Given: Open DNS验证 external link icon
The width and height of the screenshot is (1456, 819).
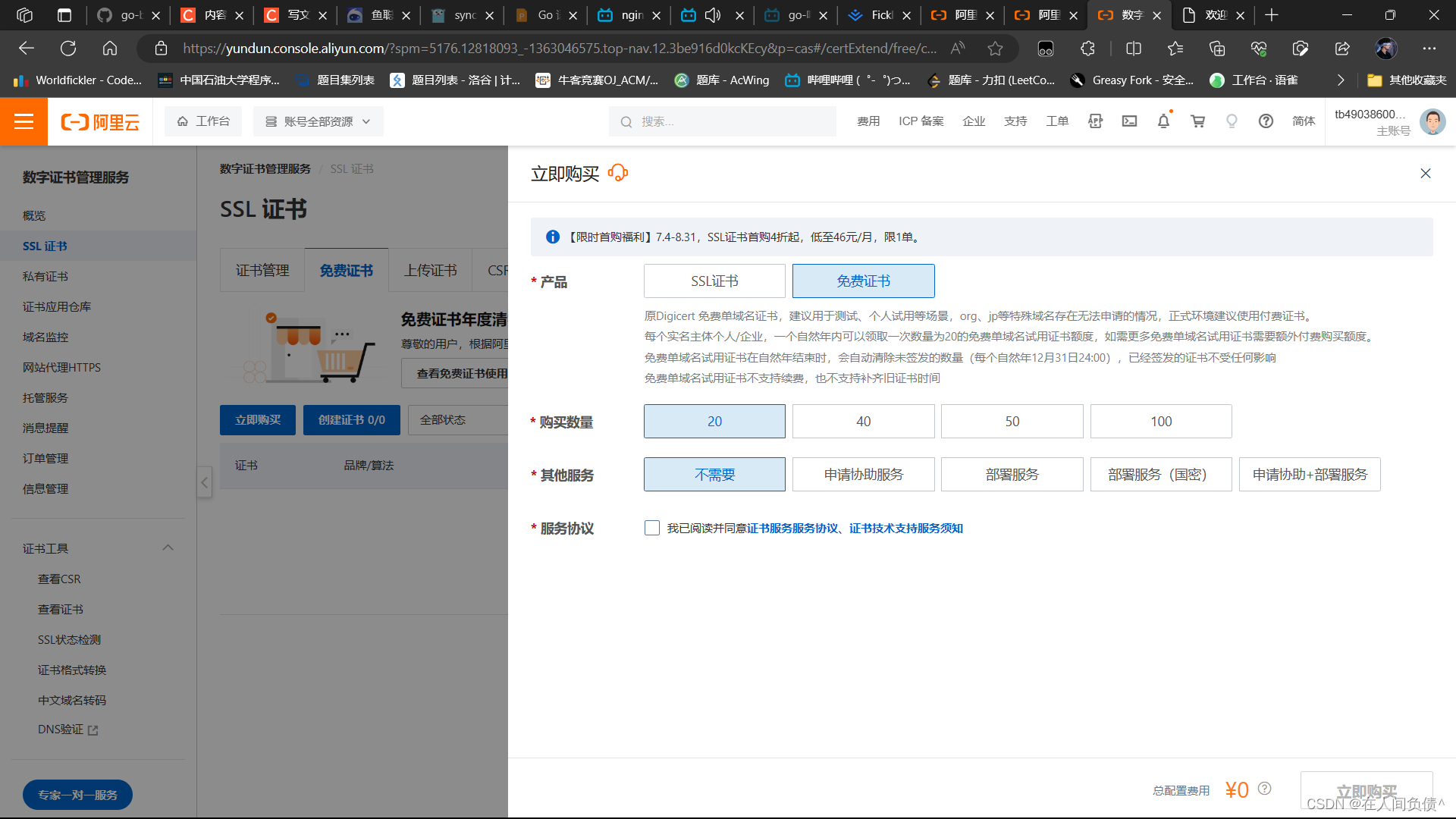Looking at the screenshot, I should pyautogui.click(x=94, y=729).
